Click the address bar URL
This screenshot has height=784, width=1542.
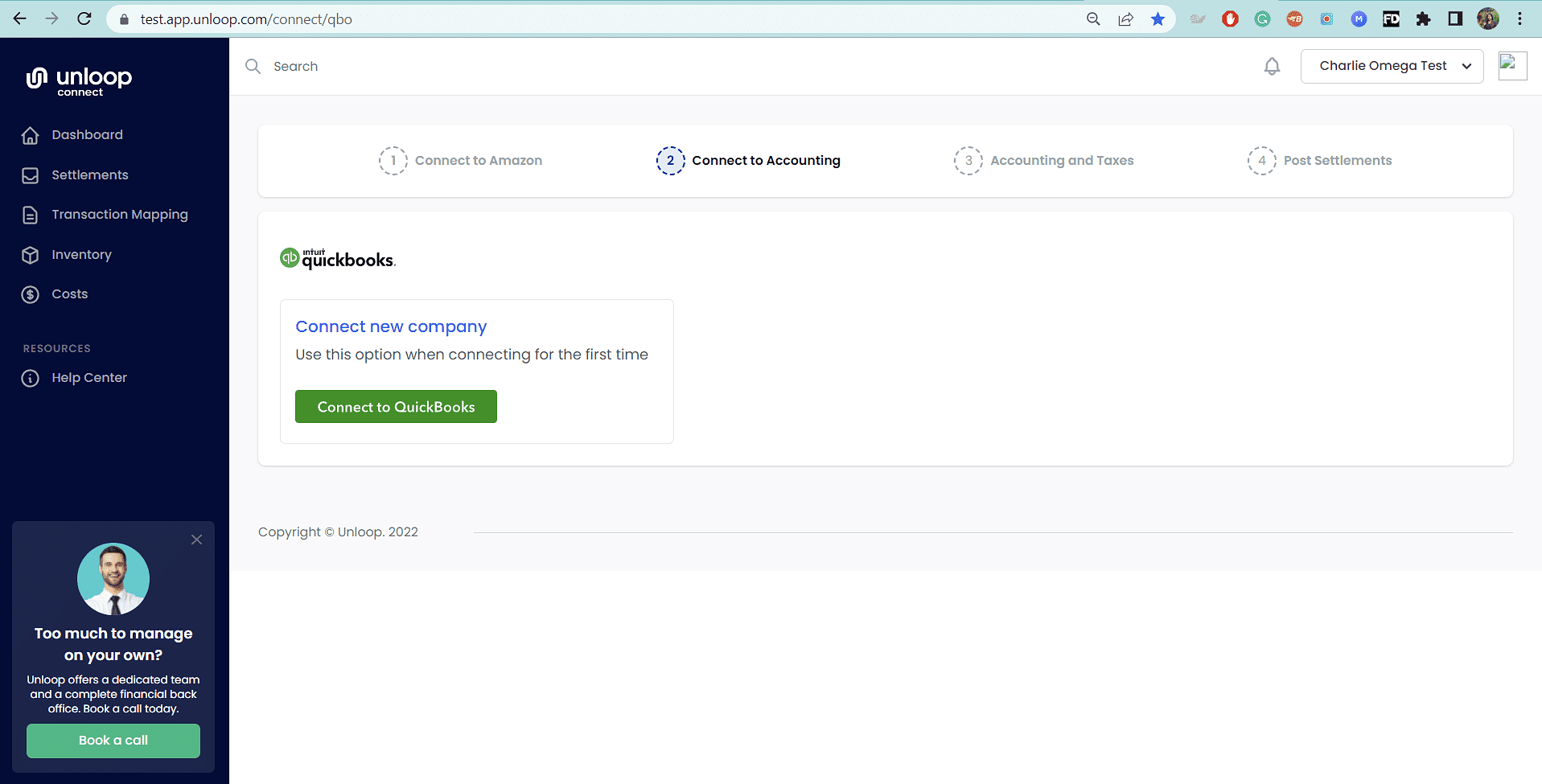246,19
